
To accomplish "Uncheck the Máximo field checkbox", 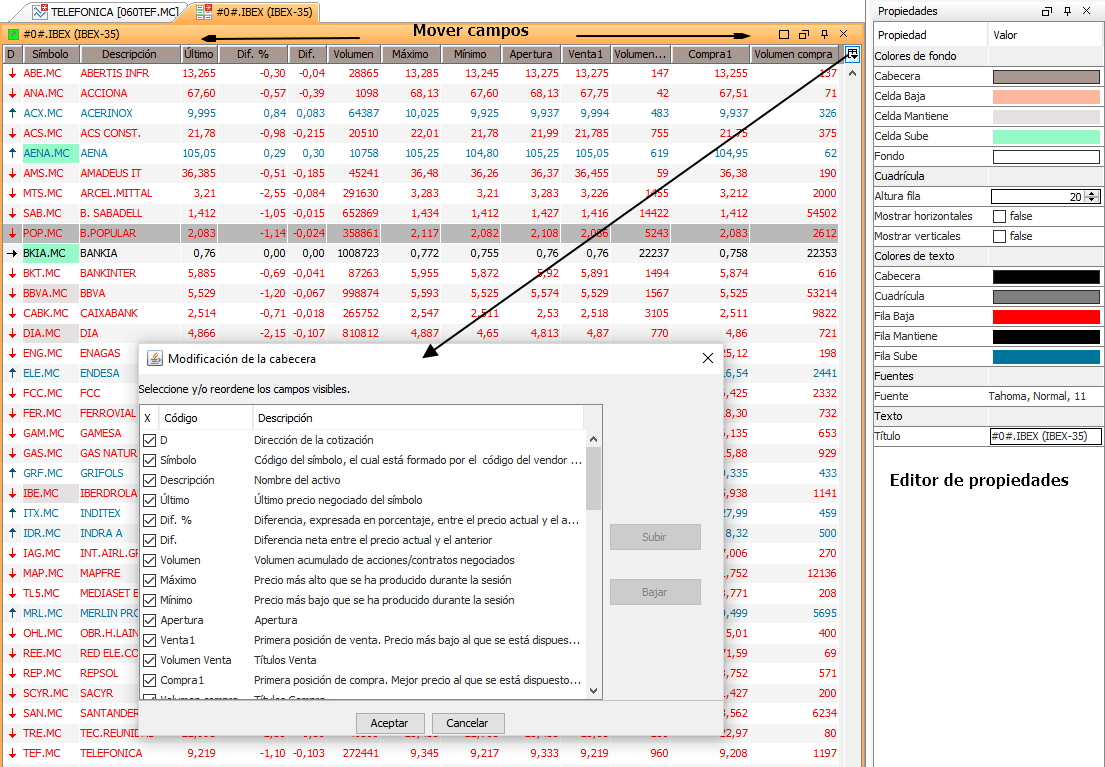I will click(x=149, y=580).
